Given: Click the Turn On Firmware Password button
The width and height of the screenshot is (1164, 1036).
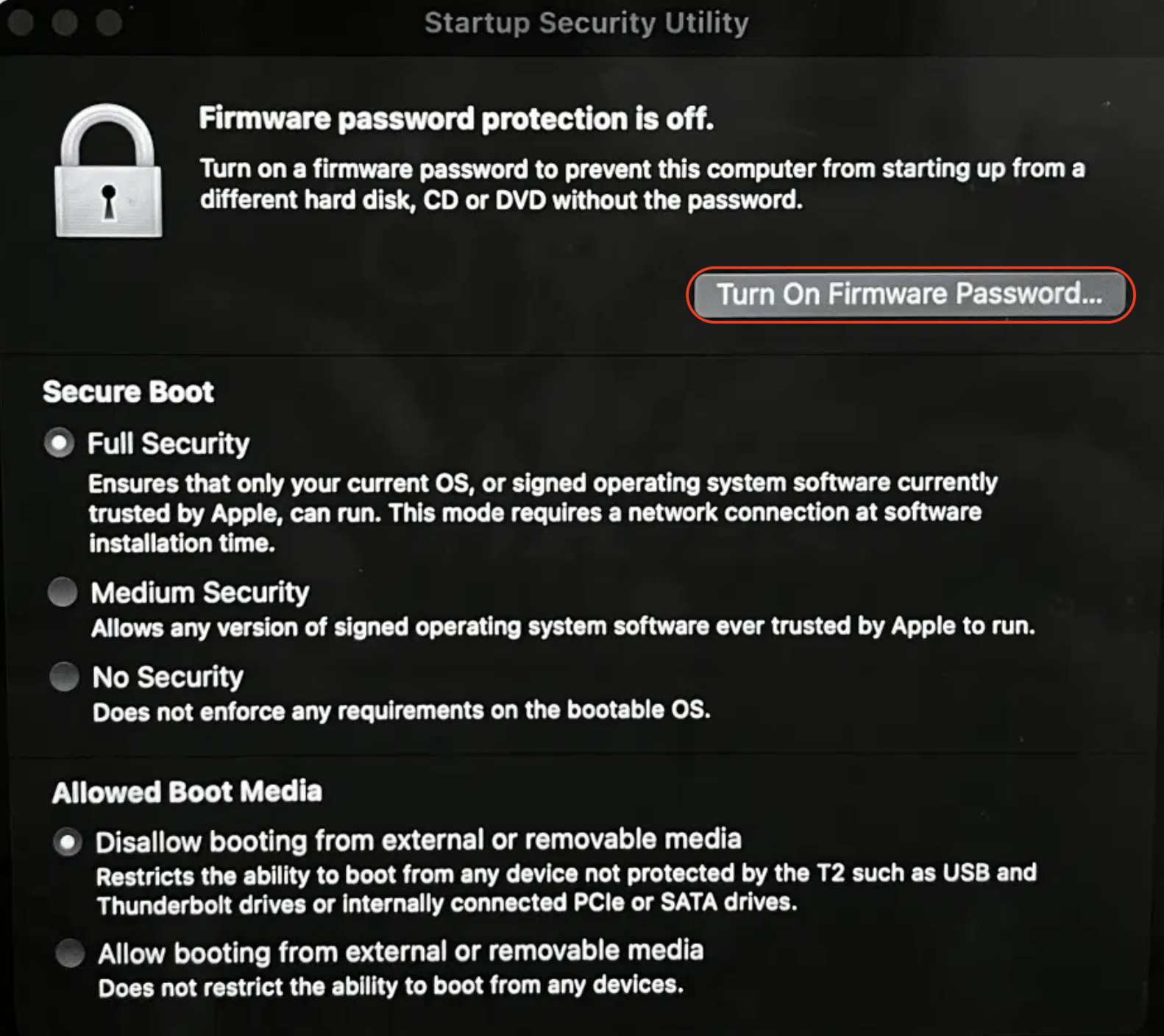Looking at the screenshot, I should (911, 294).
